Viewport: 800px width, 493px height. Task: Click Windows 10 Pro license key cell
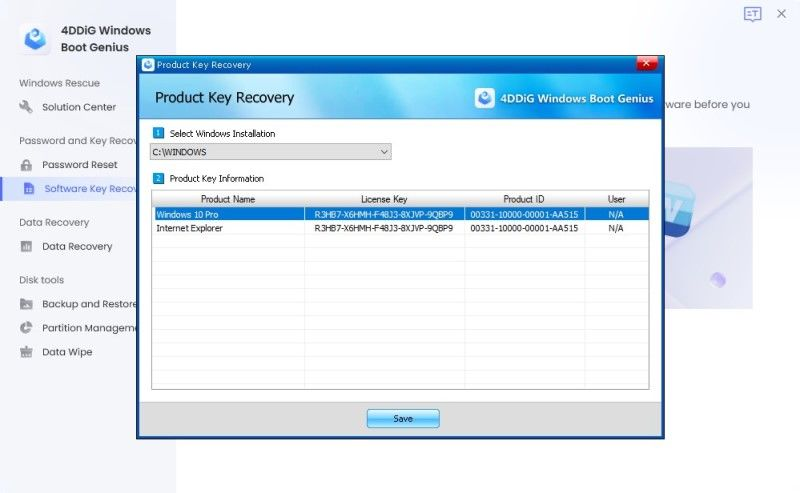[x=384, y=214]
